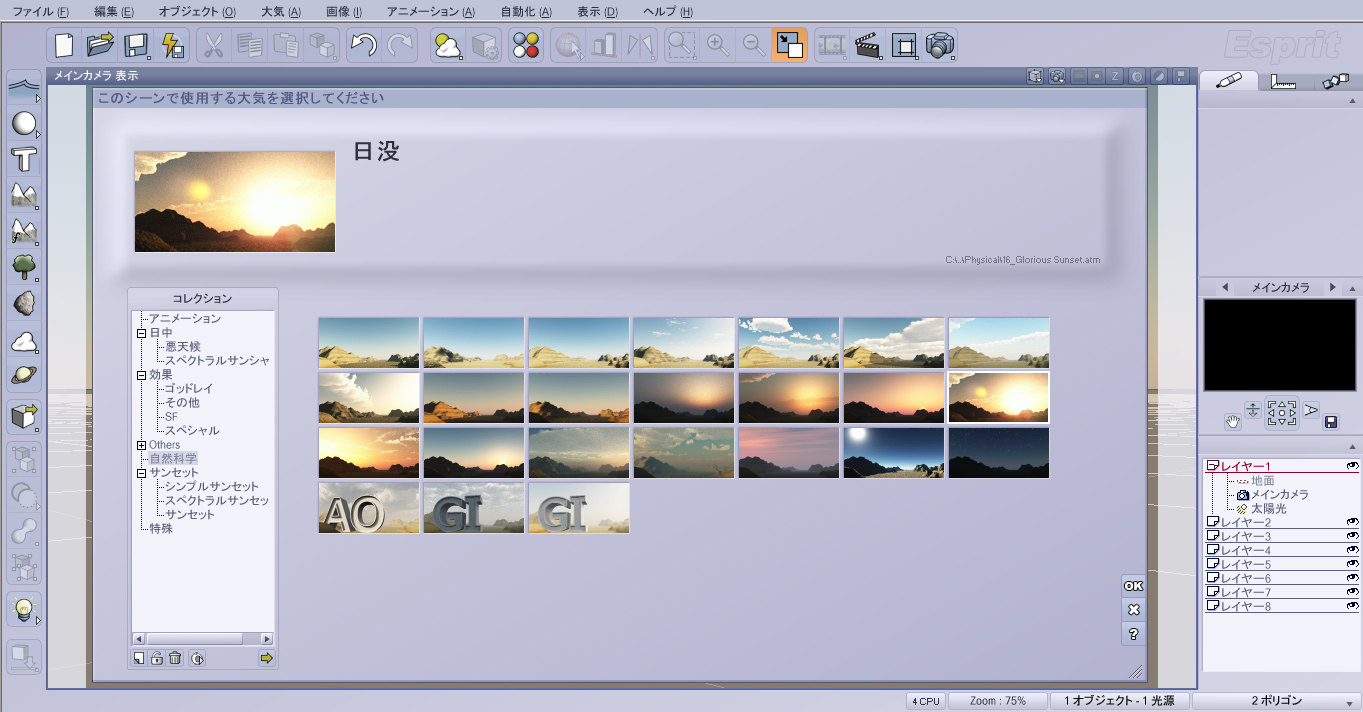Collapse the 日中 tree branch
Screen dimensions: 1363x712
(x=141, y=333)
